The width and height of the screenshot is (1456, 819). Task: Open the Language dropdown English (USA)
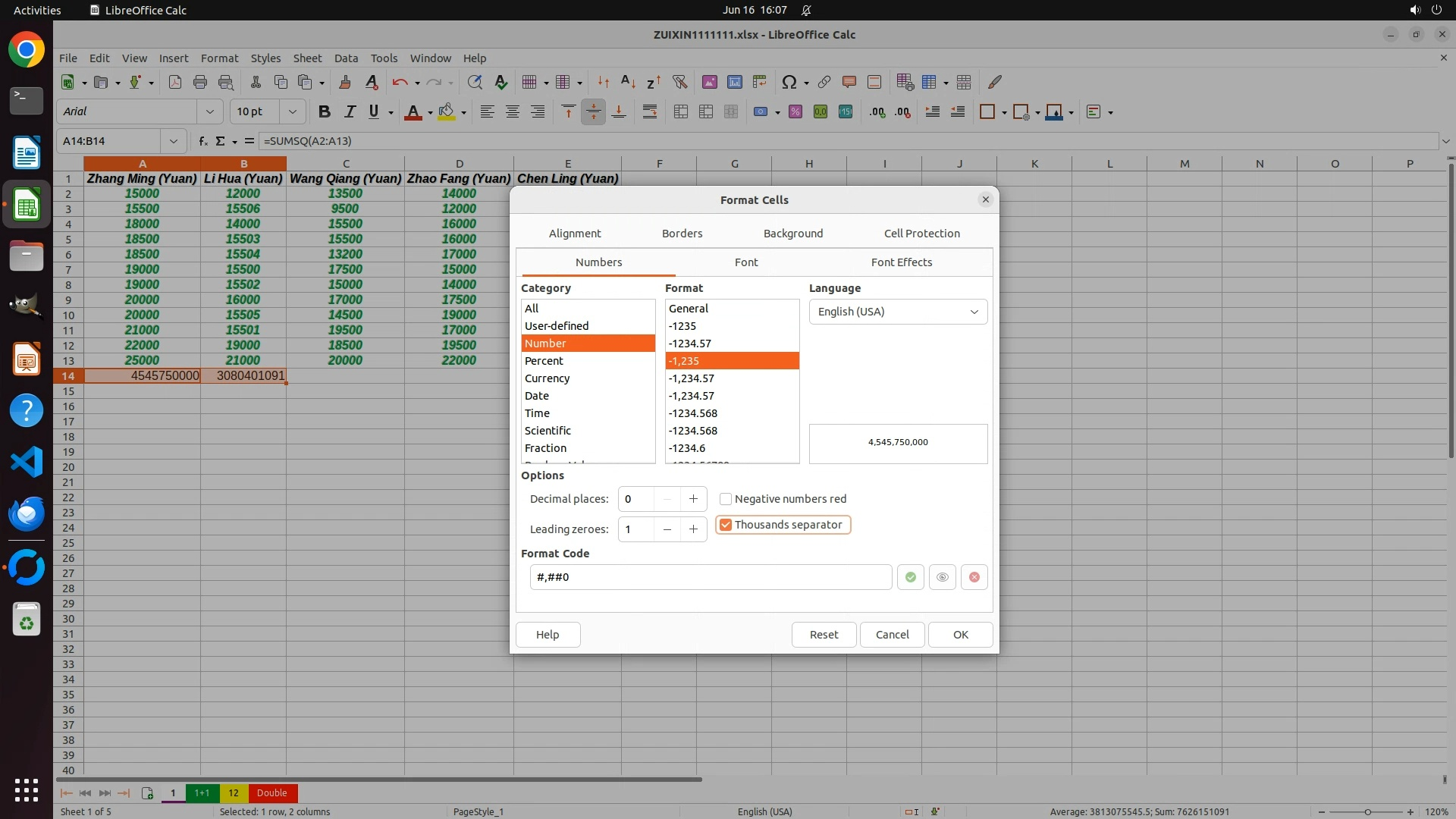pyautogui.click(x=898, y=312)
